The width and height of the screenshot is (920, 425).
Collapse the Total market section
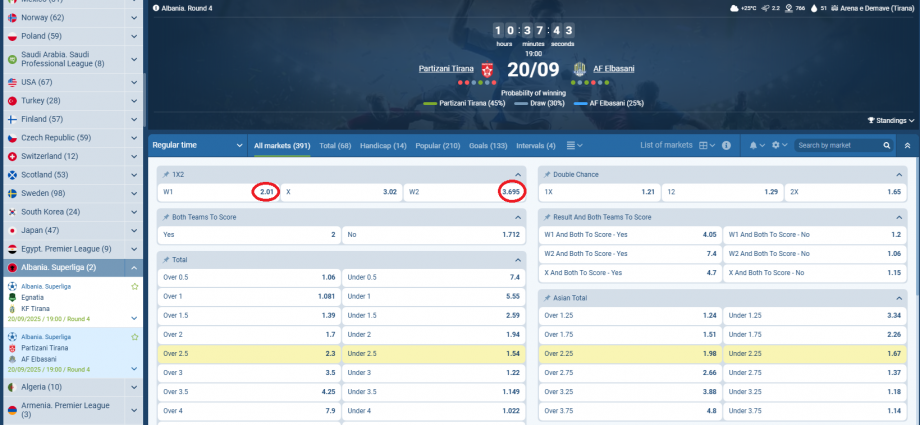click(518, 259)
